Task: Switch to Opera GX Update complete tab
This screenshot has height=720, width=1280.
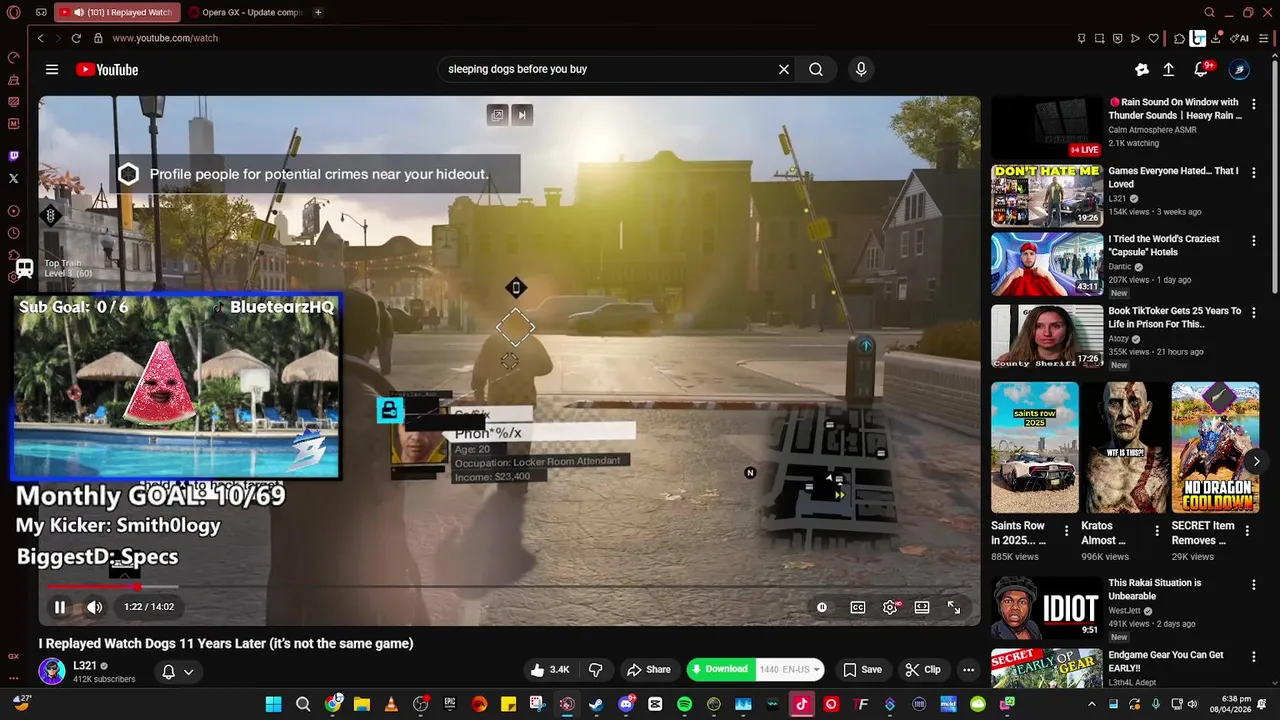Action: click(x=245, y=12)
